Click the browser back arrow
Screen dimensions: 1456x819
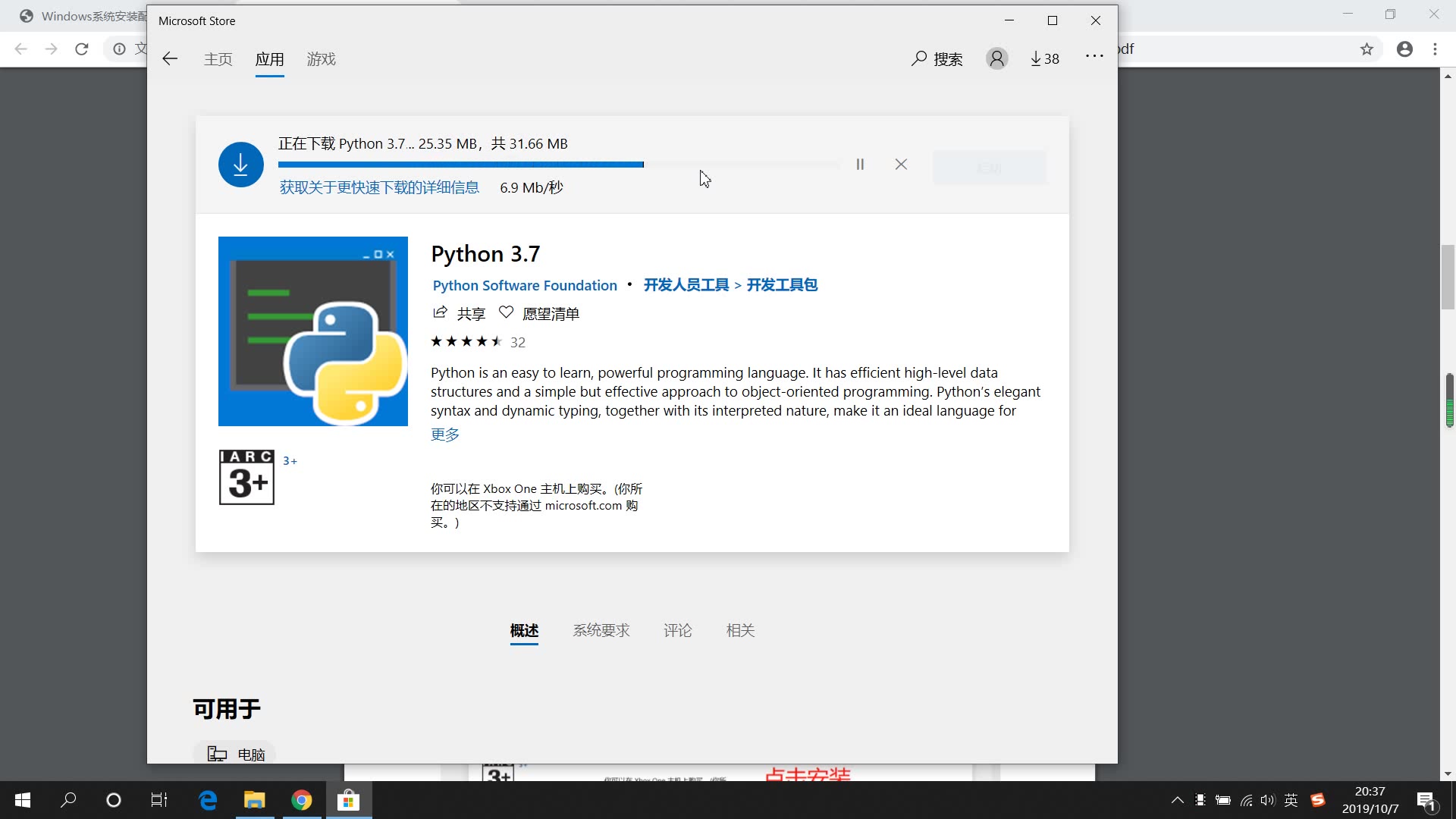click(20, 49)
